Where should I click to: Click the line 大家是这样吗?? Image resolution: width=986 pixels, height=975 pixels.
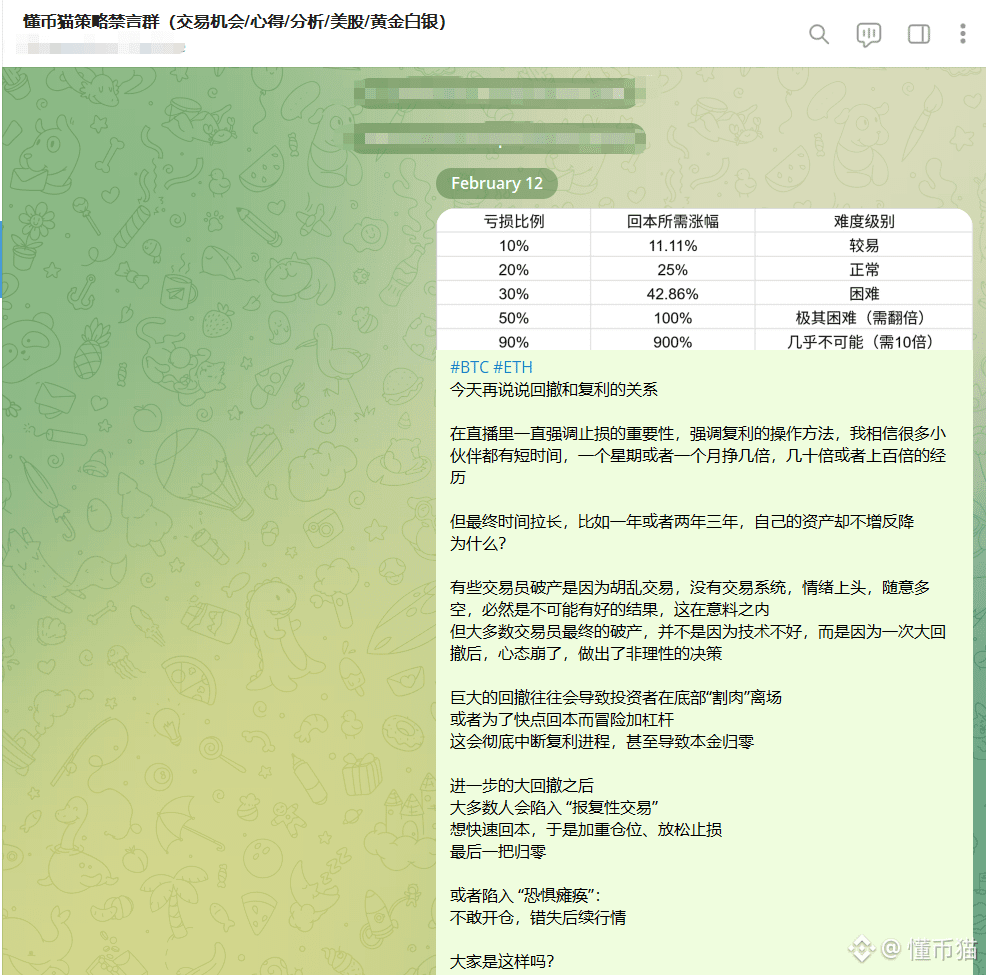[x=502, y=962]
